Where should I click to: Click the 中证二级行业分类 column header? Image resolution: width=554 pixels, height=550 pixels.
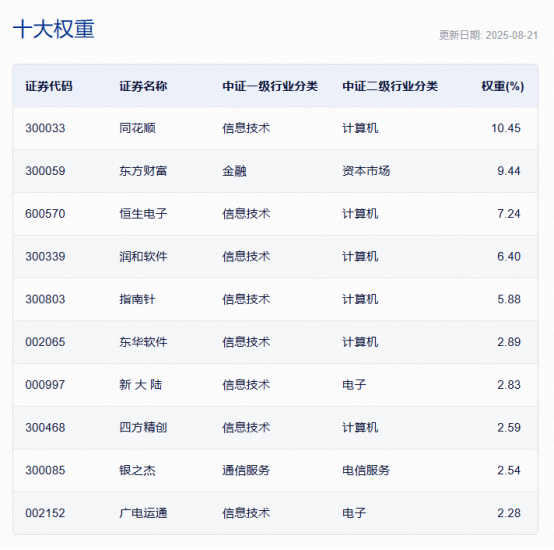point(390,86)
